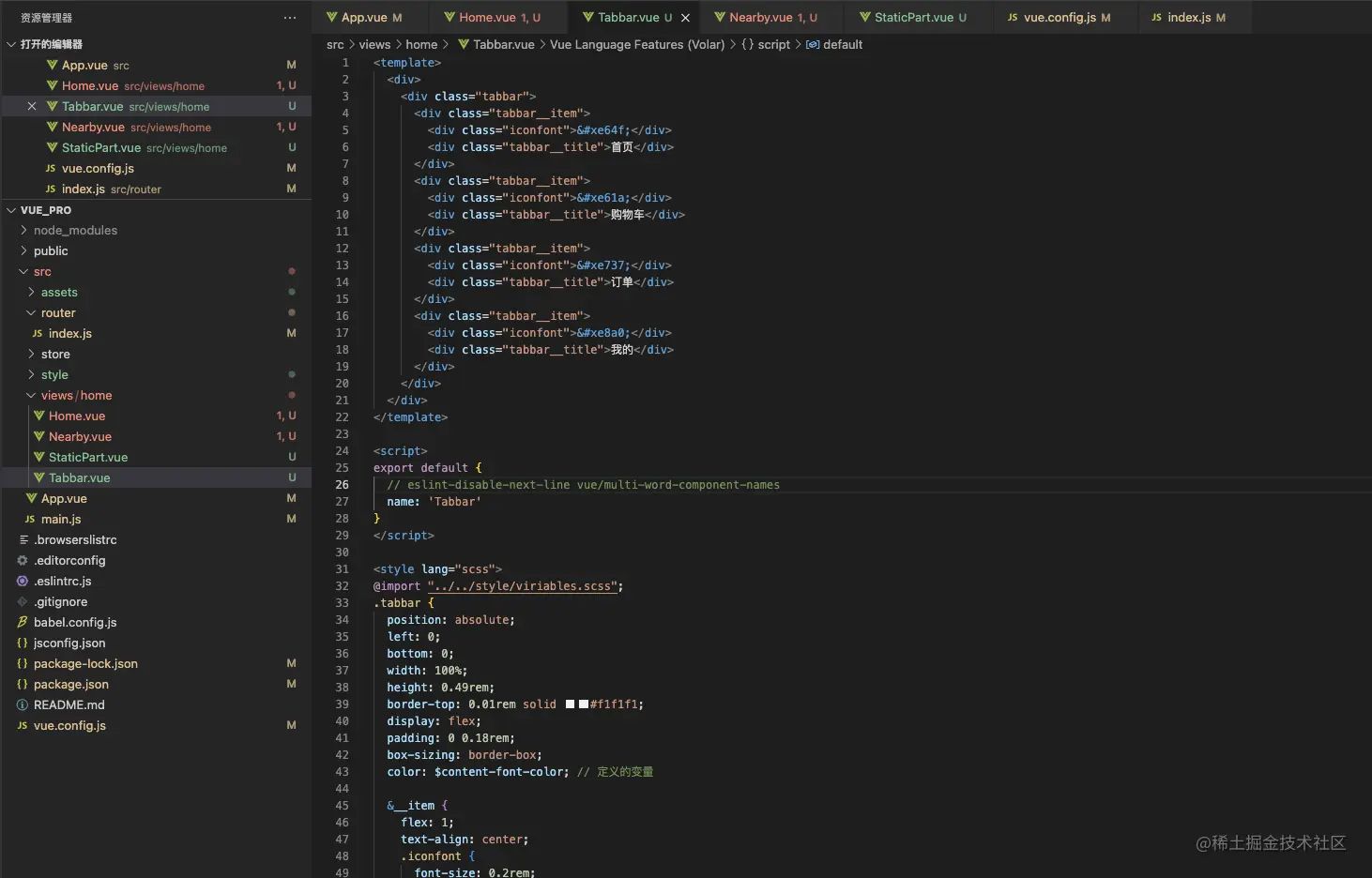Collapse the VUE_PRO project section
The height and width of the screenshot is (878, 1372).
[x=12, y=210]
